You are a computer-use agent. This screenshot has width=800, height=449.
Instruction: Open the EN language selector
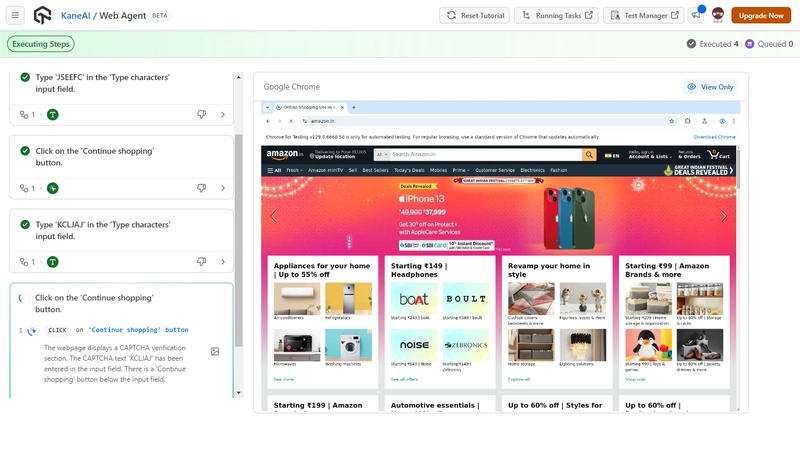coord(612,156)
